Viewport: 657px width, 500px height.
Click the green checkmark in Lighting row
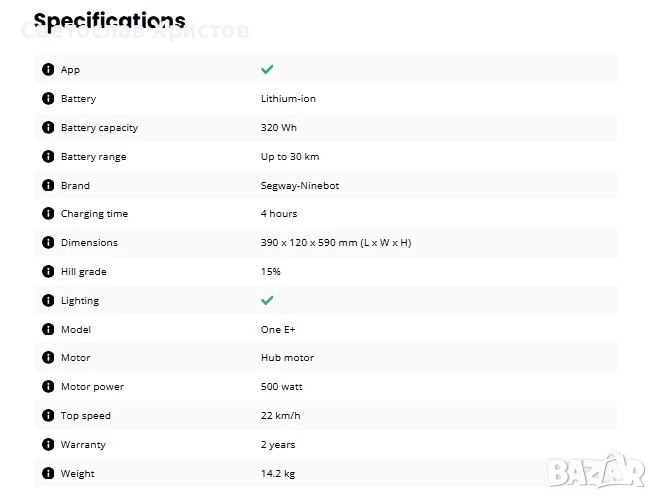[267, 301]
